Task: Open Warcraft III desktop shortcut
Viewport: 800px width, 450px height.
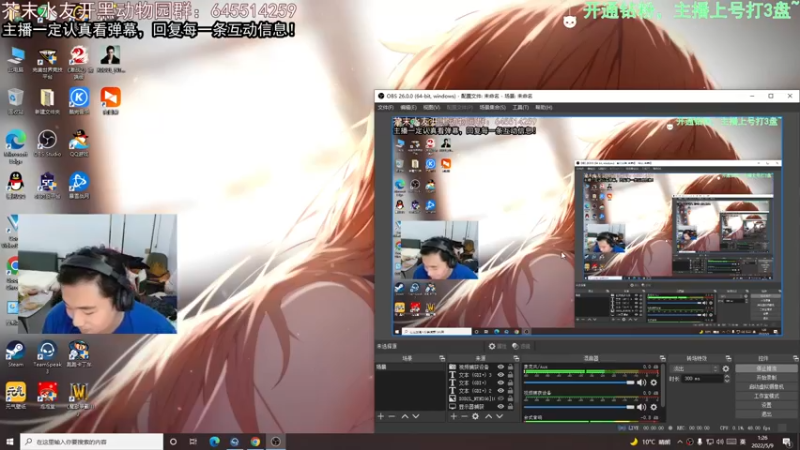Action: click(x=79, y=398)
